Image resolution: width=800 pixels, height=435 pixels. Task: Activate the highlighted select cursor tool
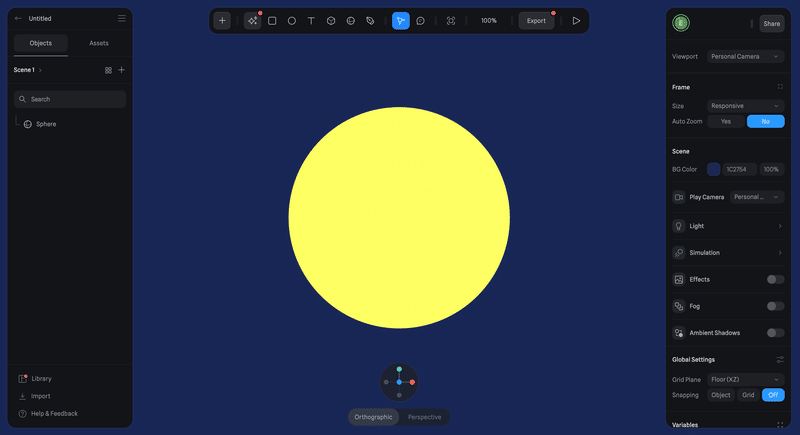coord(401,21)
